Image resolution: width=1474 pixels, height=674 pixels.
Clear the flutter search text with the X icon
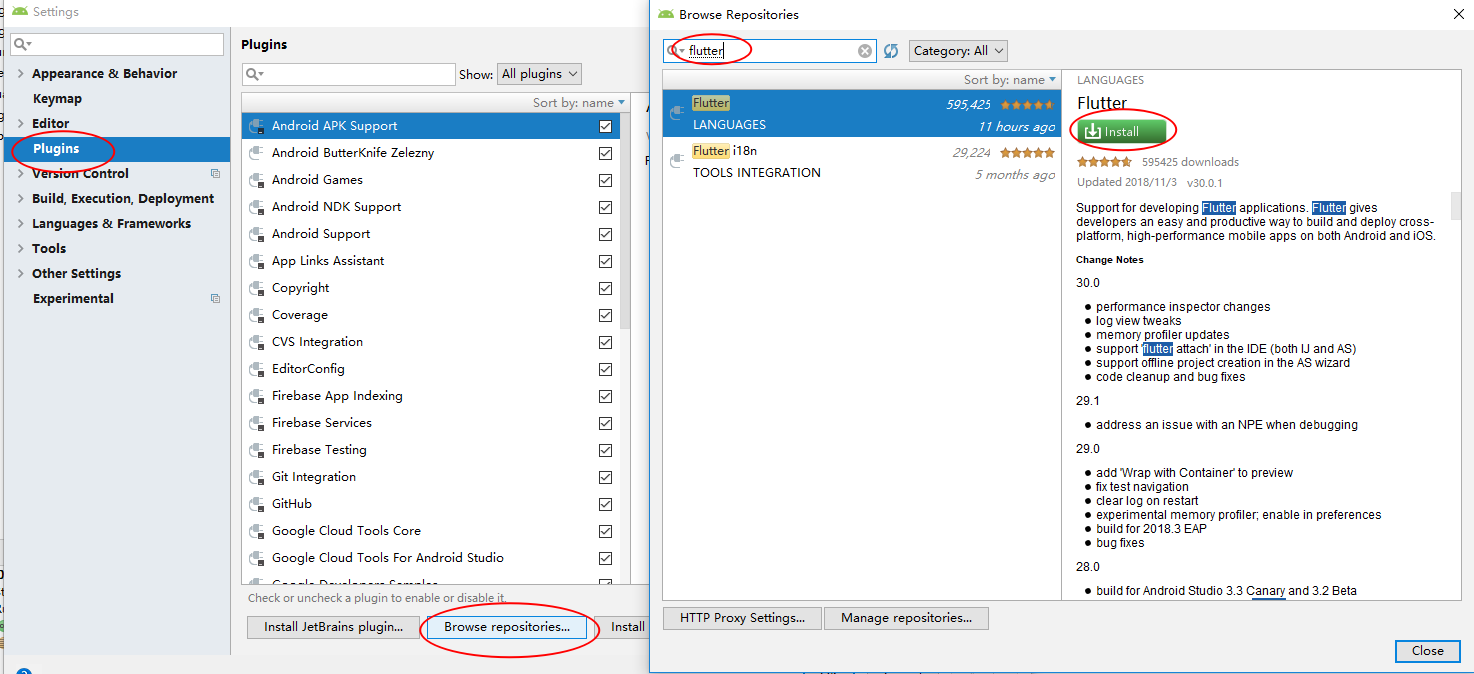point(865,51)
